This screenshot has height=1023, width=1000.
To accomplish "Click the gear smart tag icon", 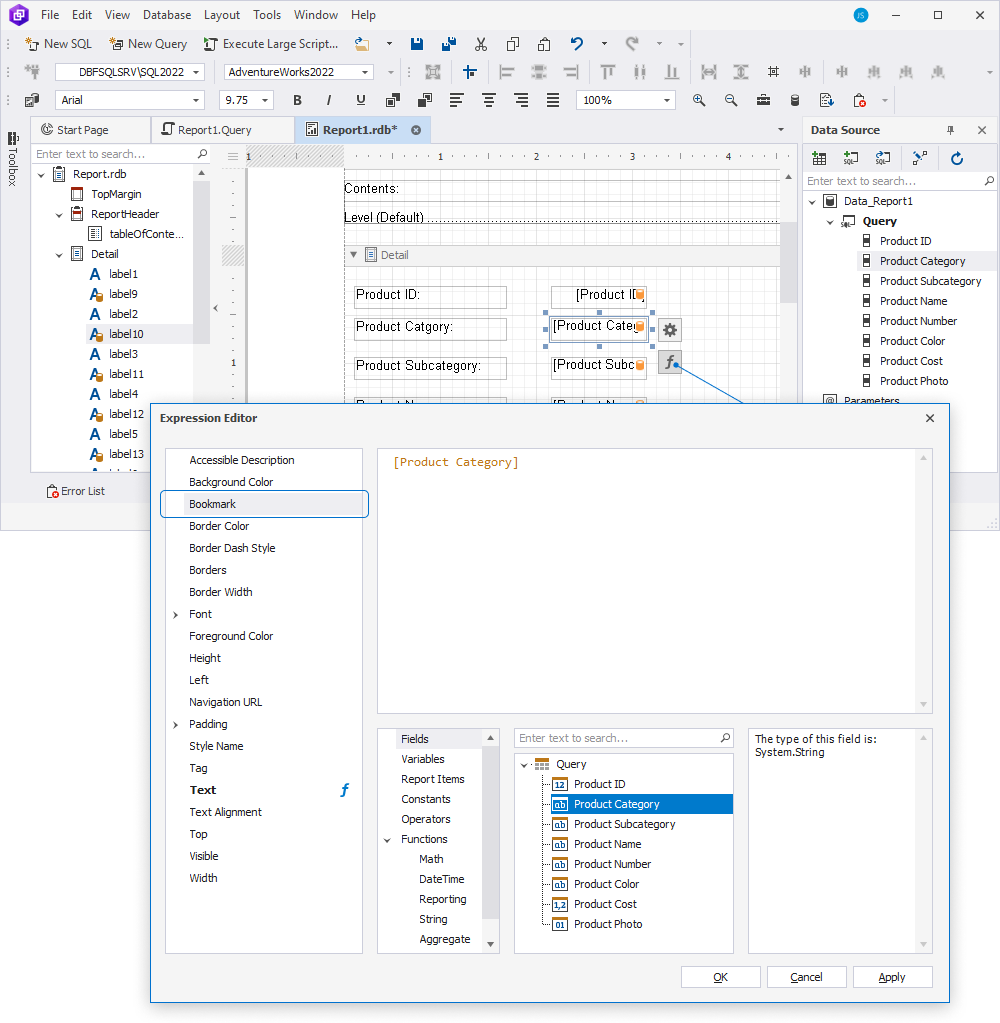I will [x=670, y=330].
